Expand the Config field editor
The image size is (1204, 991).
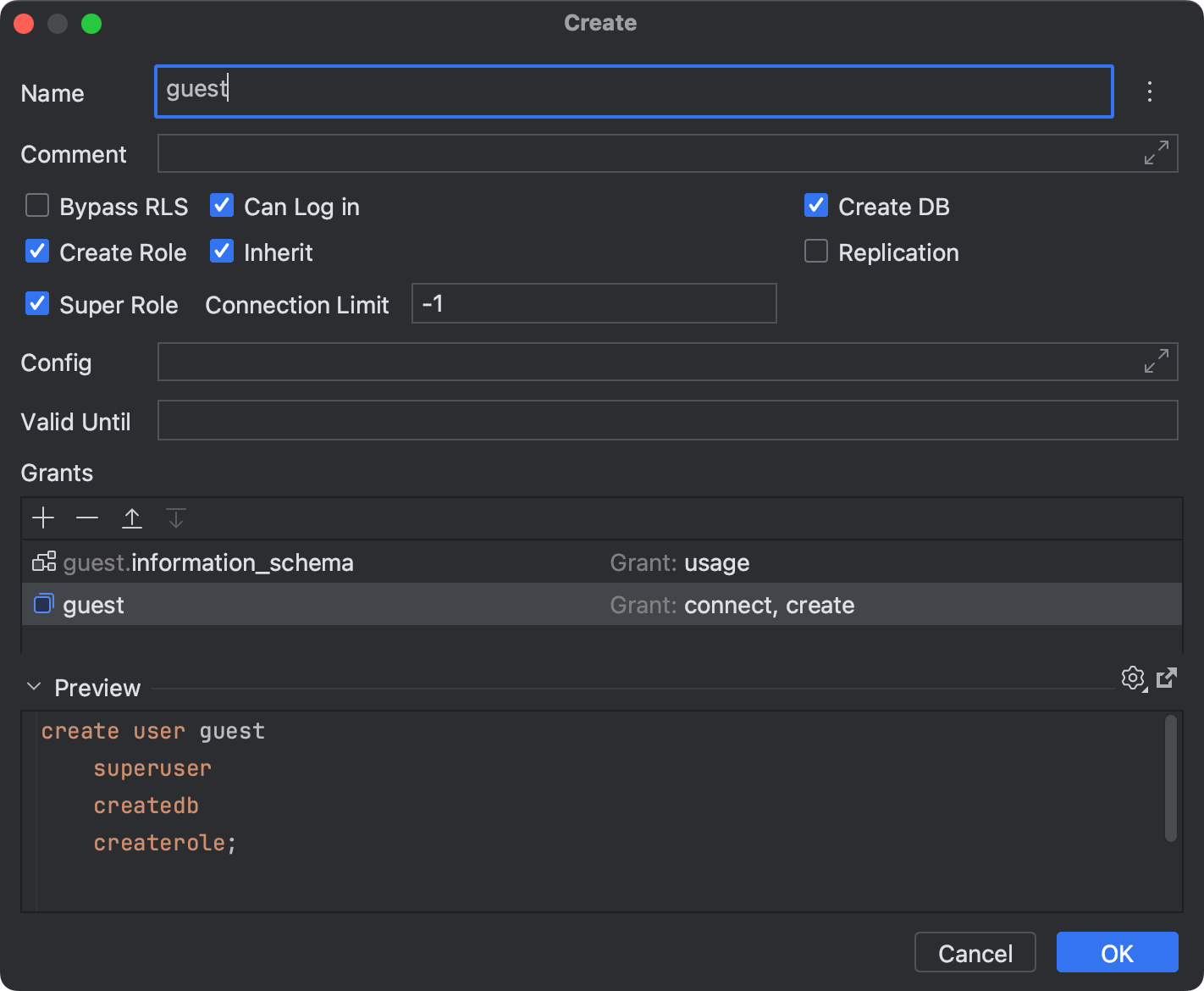[1156, 362]
